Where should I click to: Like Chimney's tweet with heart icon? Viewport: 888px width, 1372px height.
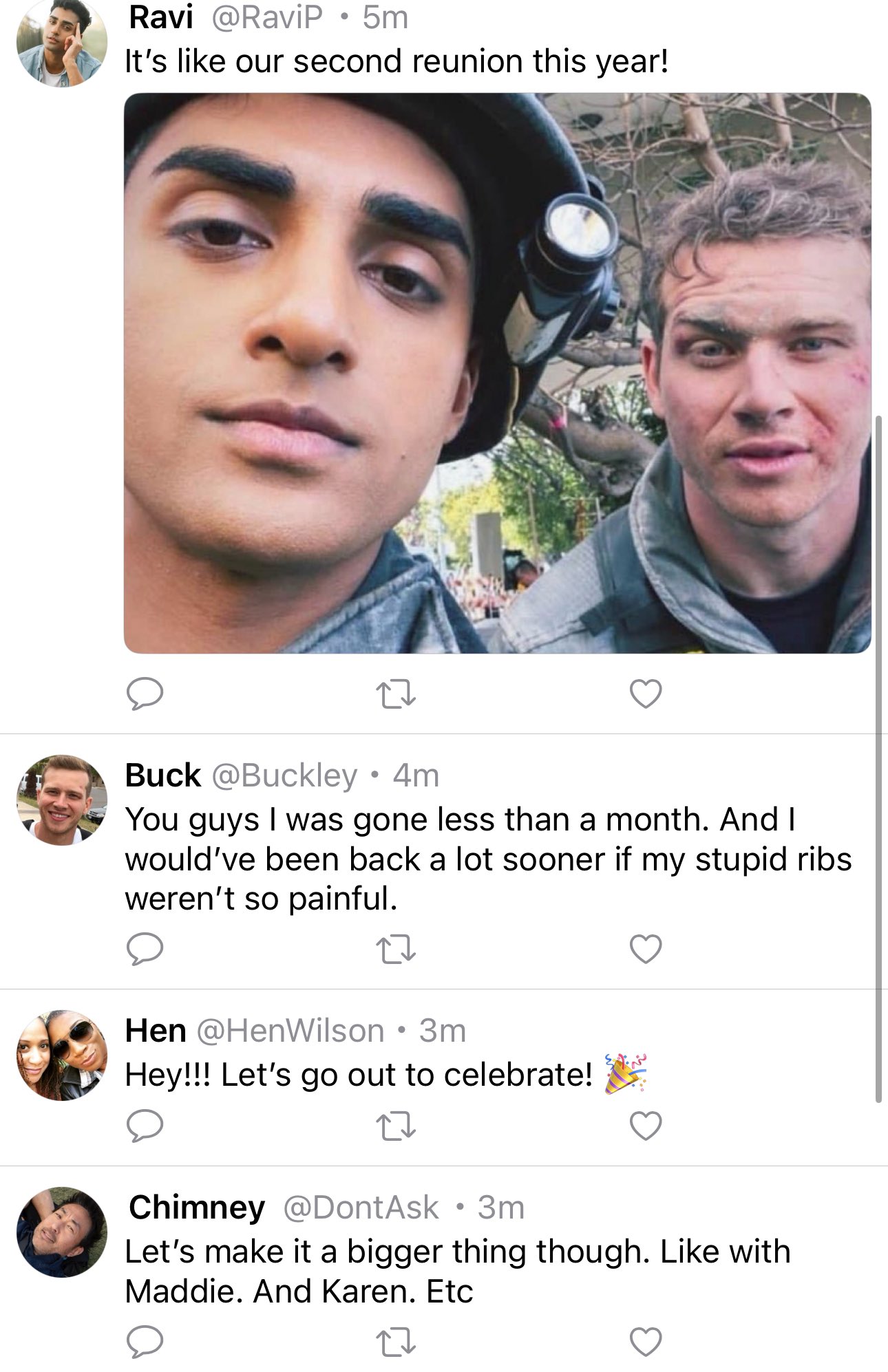(646, 1342)
